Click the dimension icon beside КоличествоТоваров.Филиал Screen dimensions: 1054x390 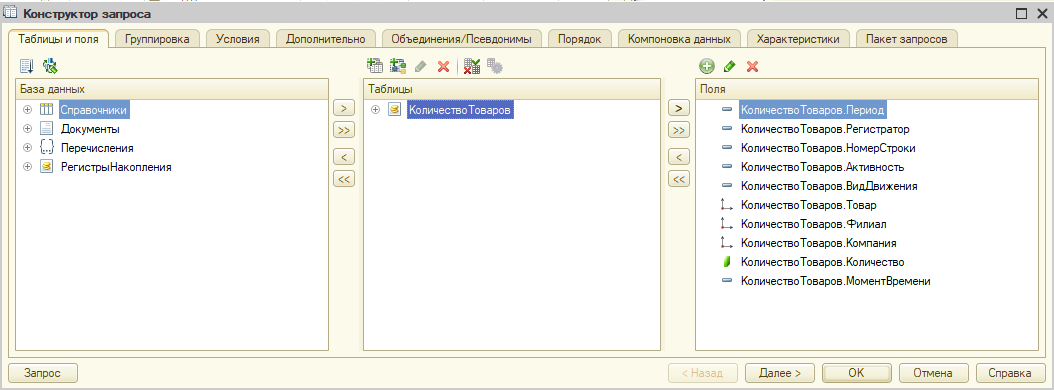(x=726, y=224)
